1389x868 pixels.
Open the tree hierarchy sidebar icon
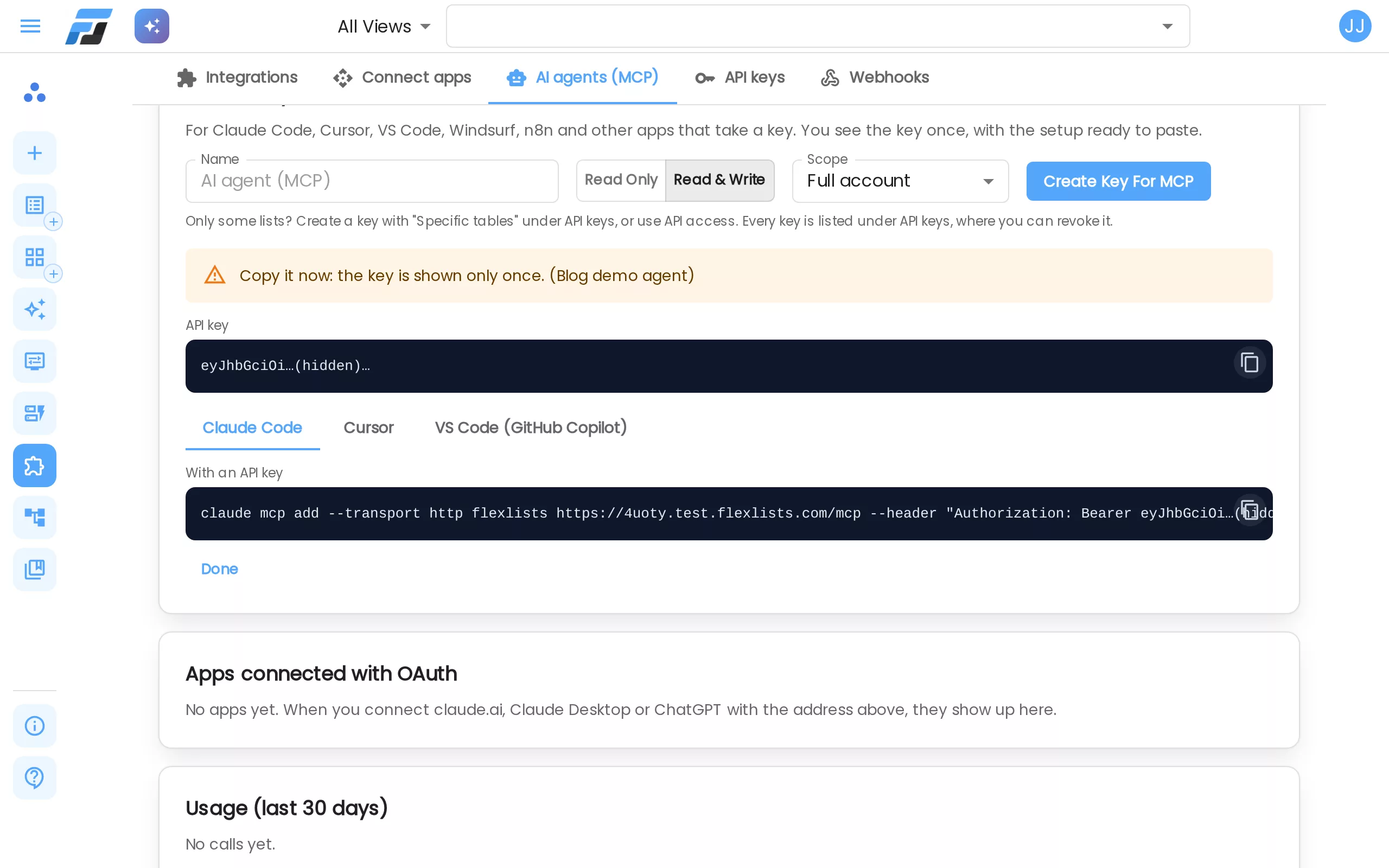(34, 518)
